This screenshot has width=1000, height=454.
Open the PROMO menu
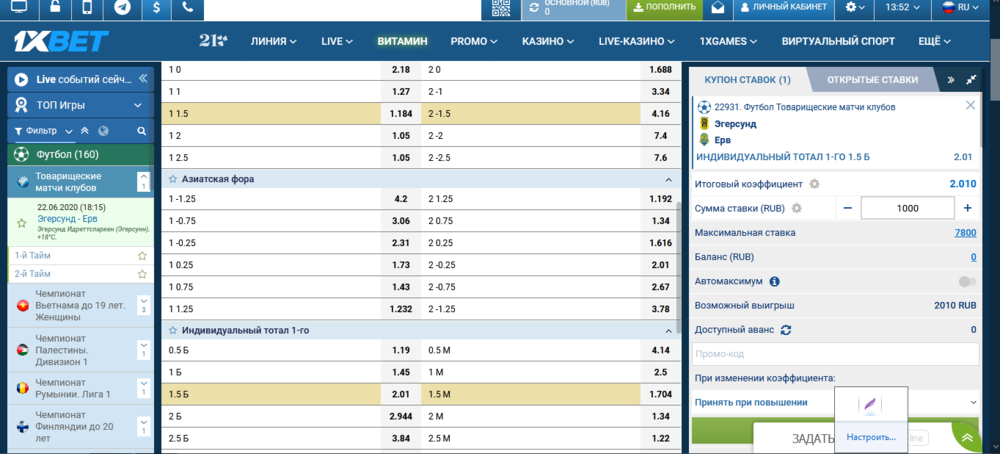coord(474,41)
